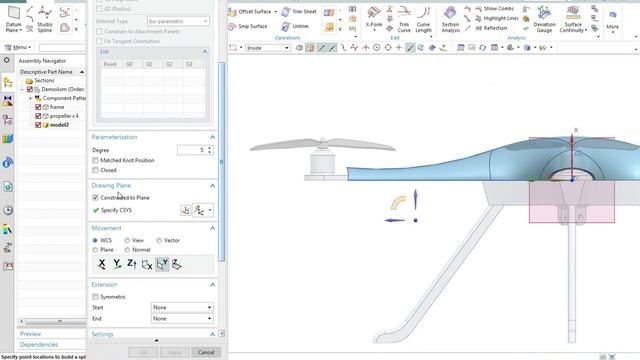Click the search field beside Menu
Screen dimensions: 640x360
[x=62, y=48]
